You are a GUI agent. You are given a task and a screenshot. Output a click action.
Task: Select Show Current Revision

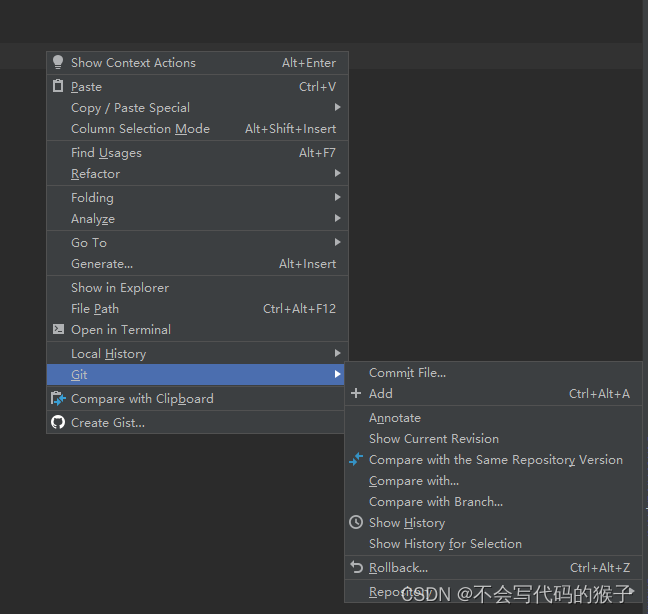click(493, 438)
